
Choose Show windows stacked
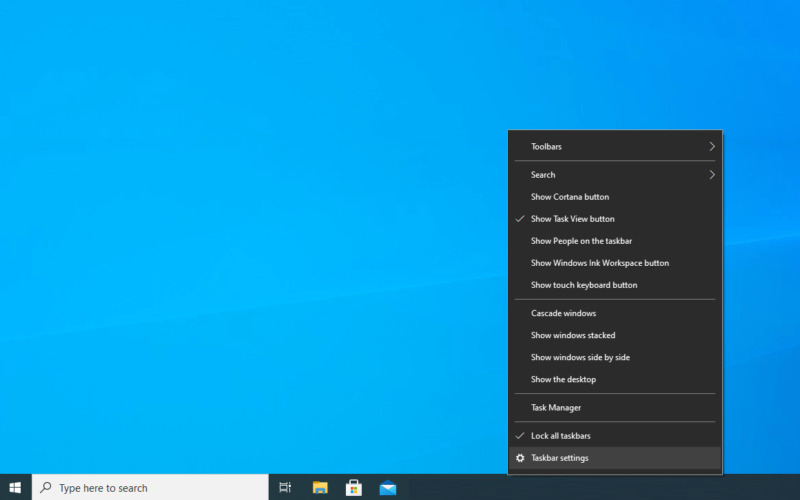pos(615,335)
